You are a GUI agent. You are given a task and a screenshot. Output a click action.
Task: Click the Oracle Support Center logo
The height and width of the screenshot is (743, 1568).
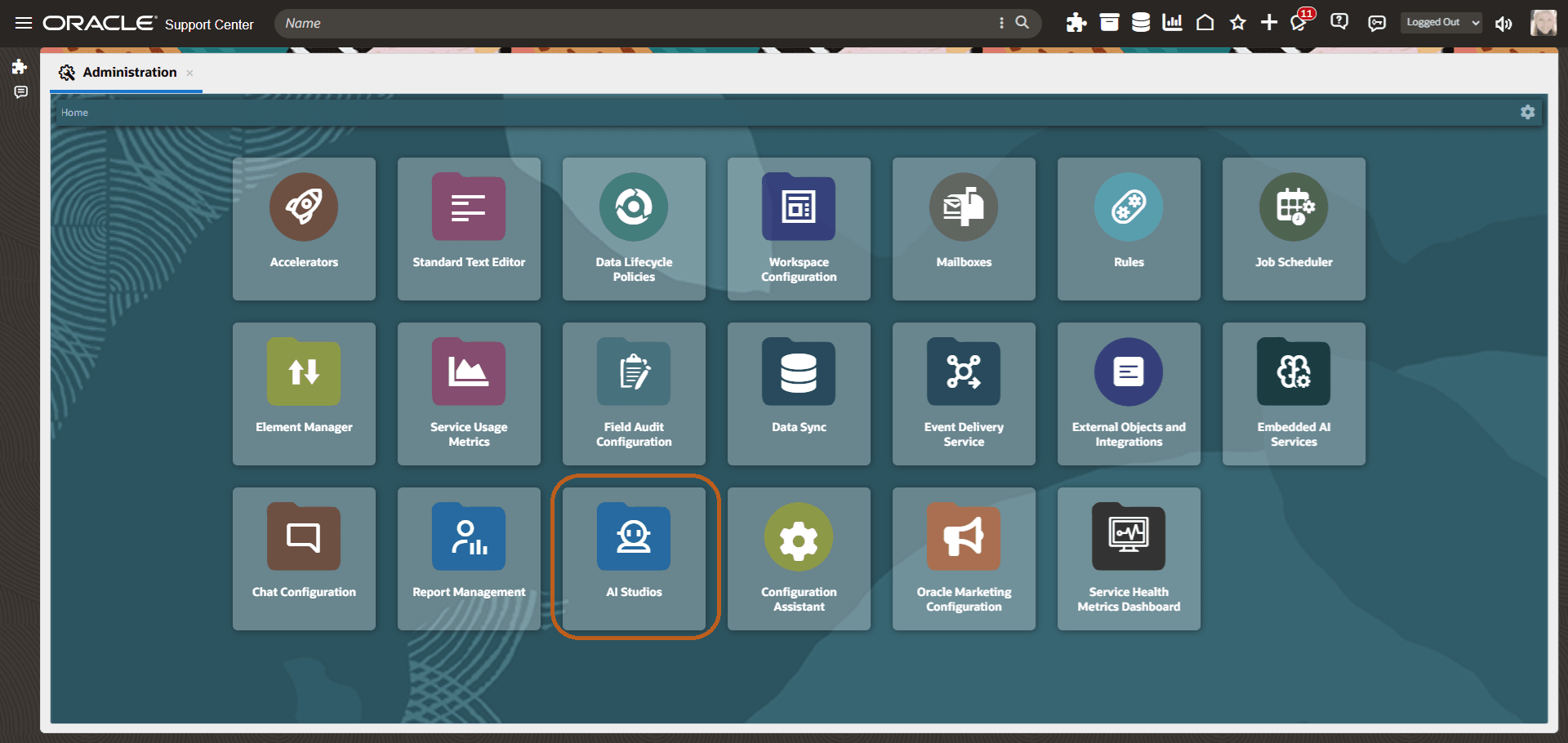(149, 23)
